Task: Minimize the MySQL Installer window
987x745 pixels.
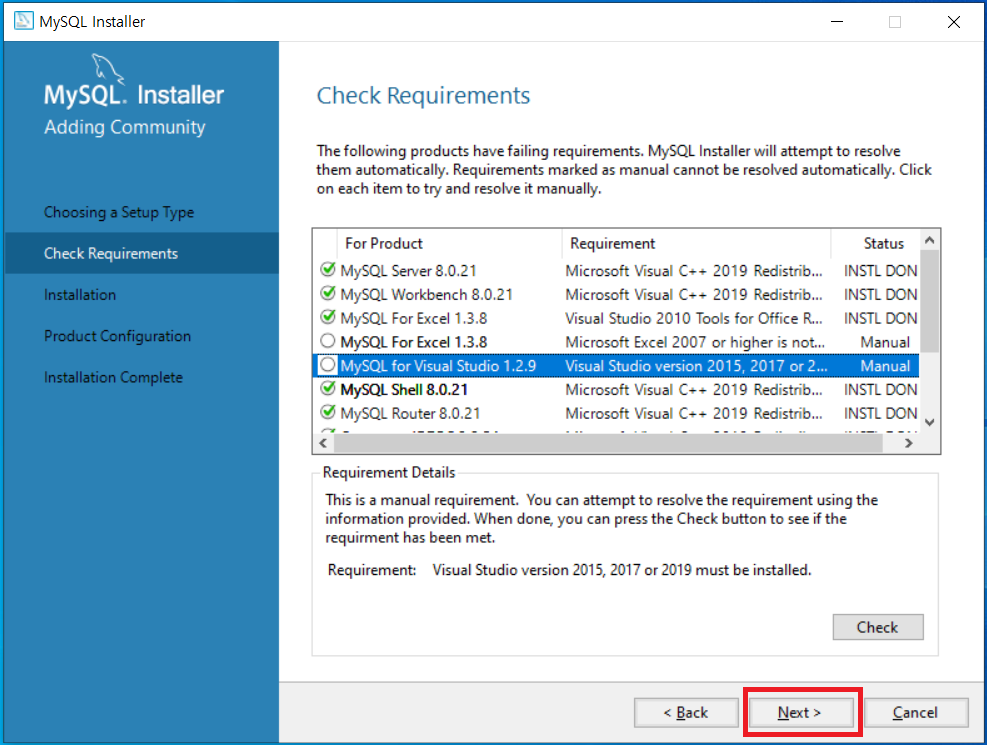Action: coord(837,21)
